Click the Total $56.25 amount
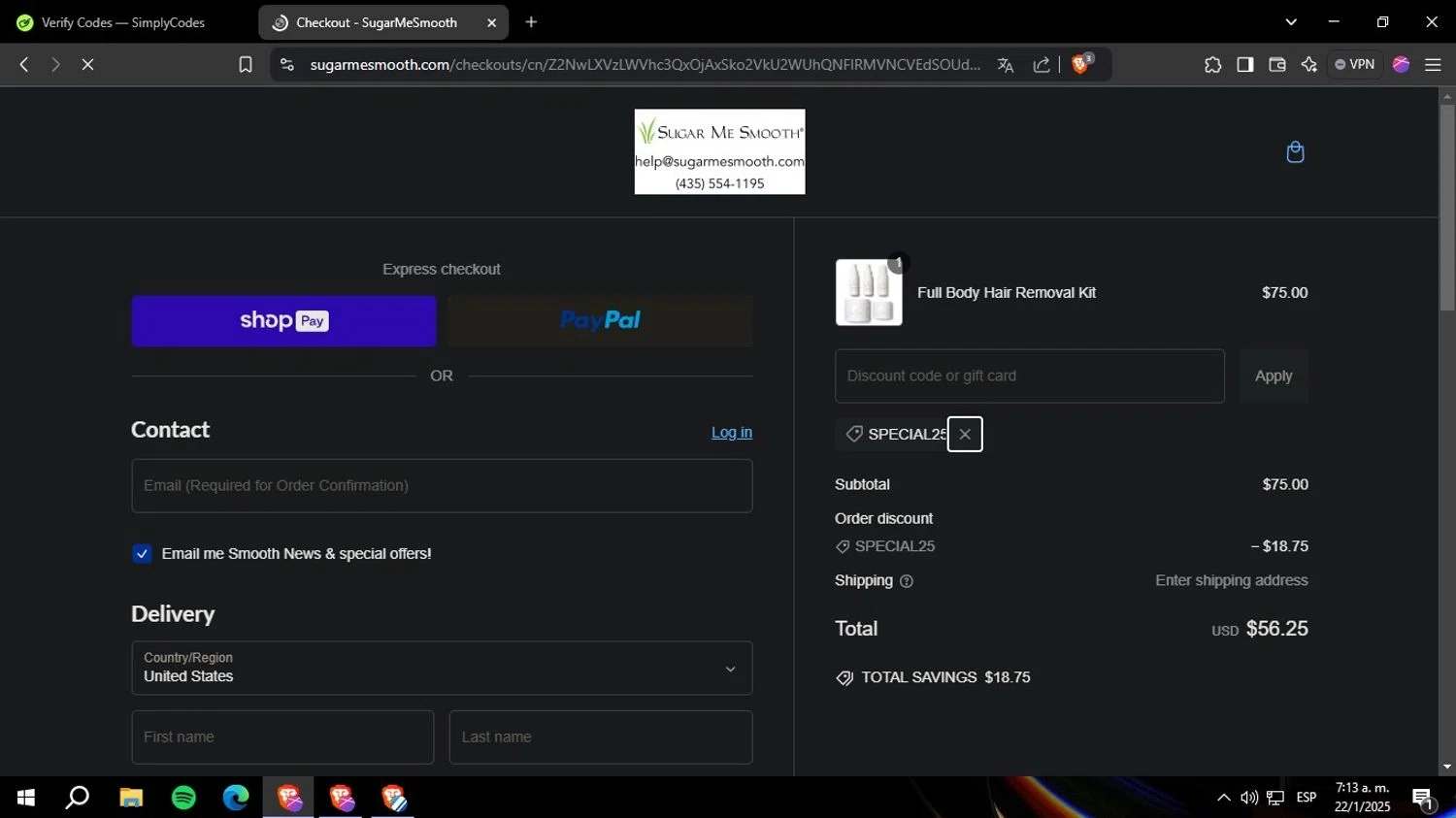The width and height of the screenshot is (1456, 818). (1276, 629)
